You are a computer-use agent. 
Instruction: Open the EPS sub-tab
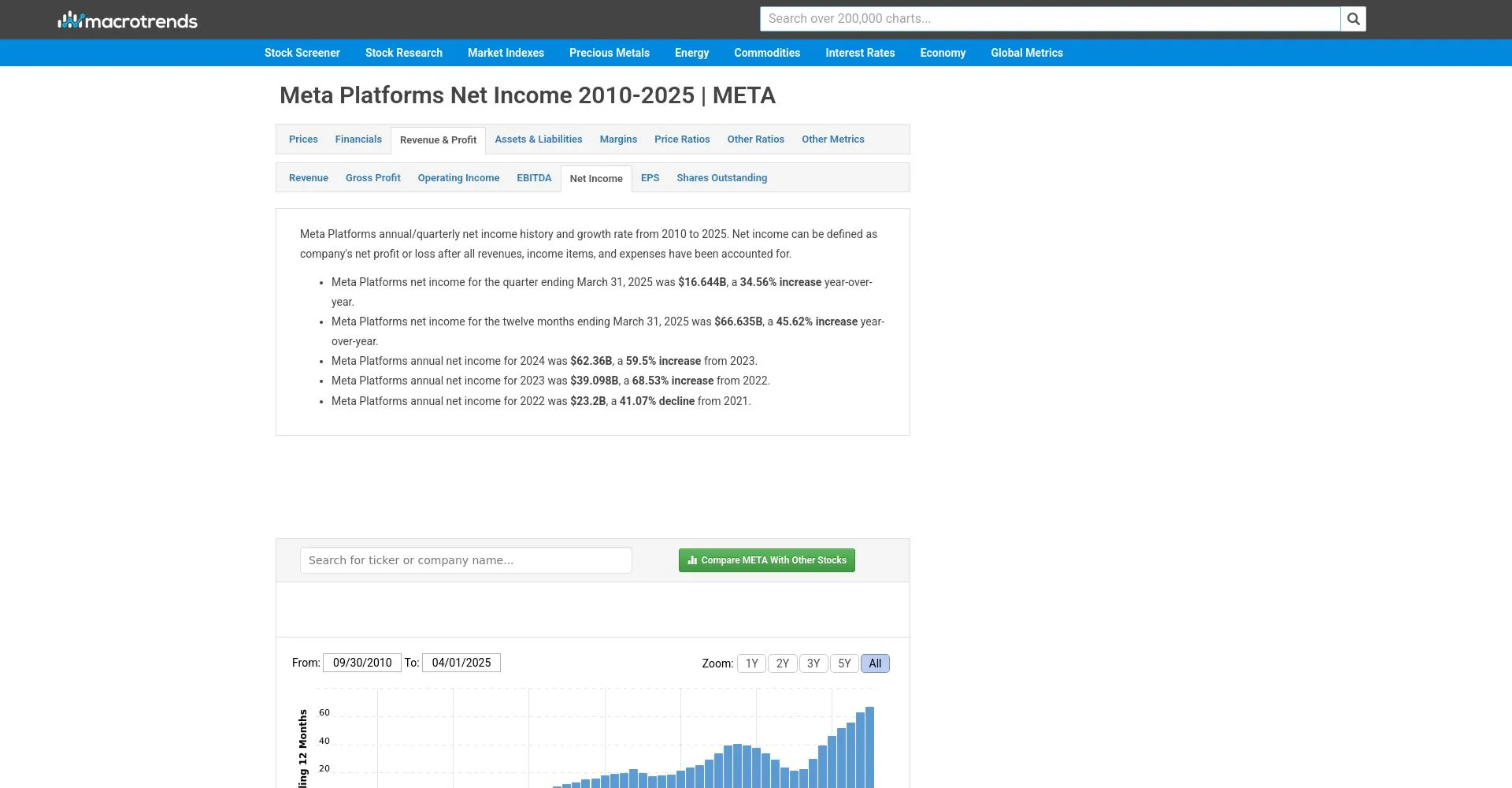tap(650, 178)
